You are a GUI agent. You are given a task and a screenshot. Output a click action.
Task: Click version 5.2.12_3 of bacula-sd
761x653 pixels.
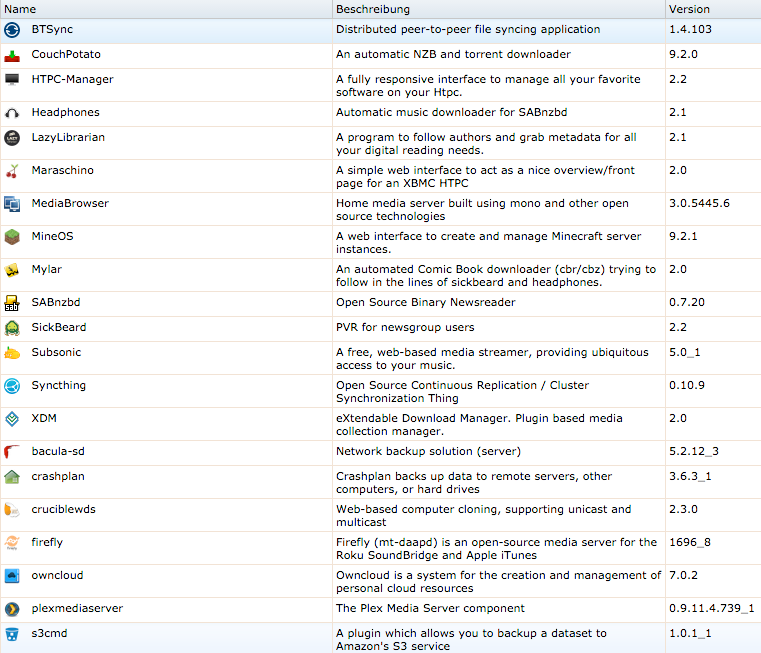pyautogui.click(x=694, y=452)
